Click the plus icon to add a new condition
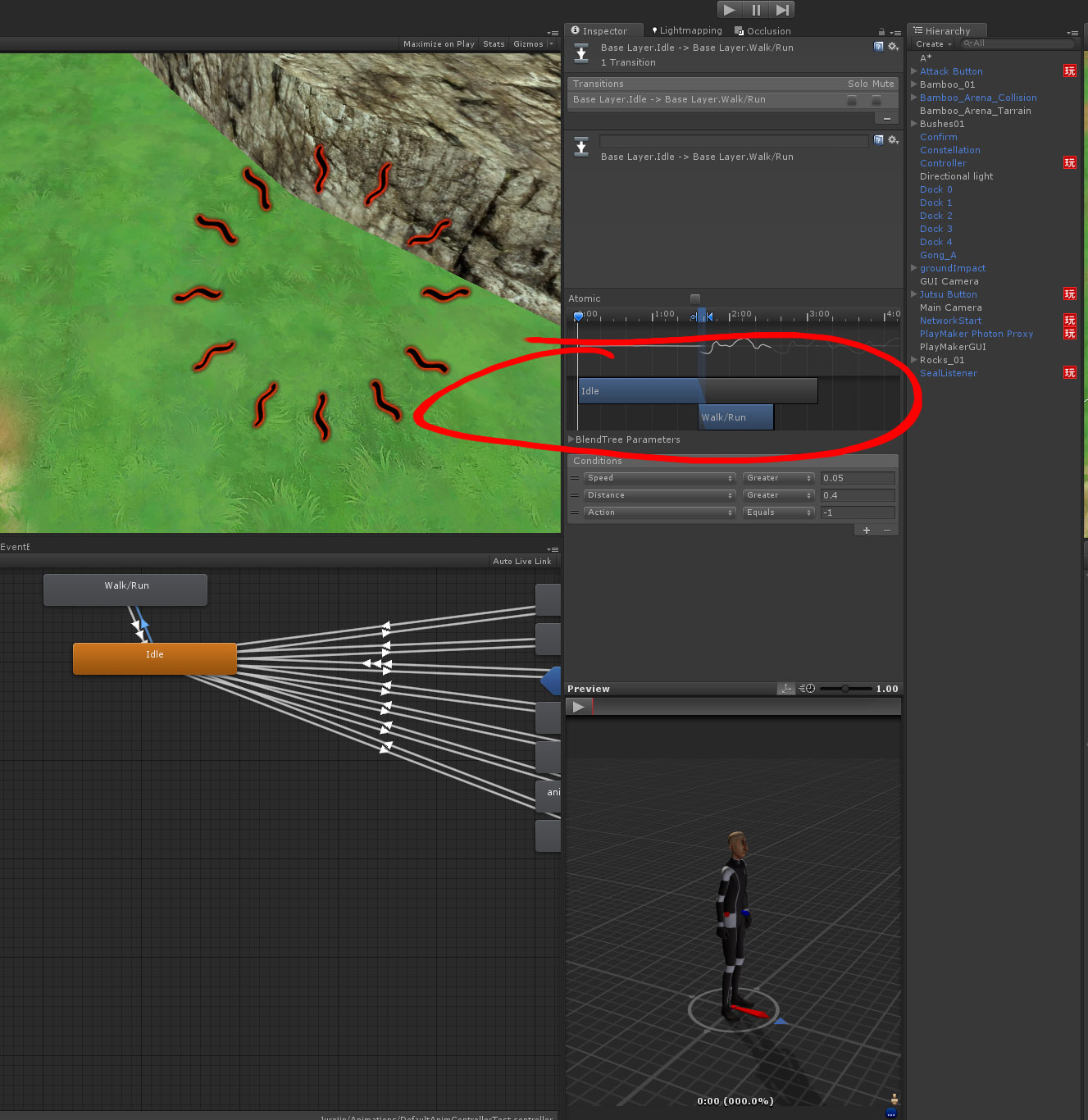This screenshot has height=1120, width=1088. tap(867, 530)
